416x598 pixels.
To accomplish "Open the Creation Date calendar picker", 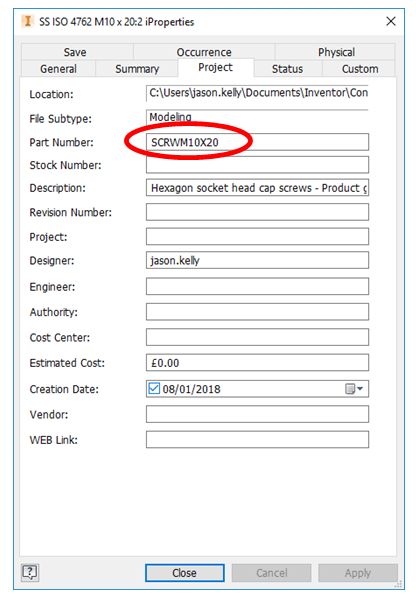I will (354, 389).
